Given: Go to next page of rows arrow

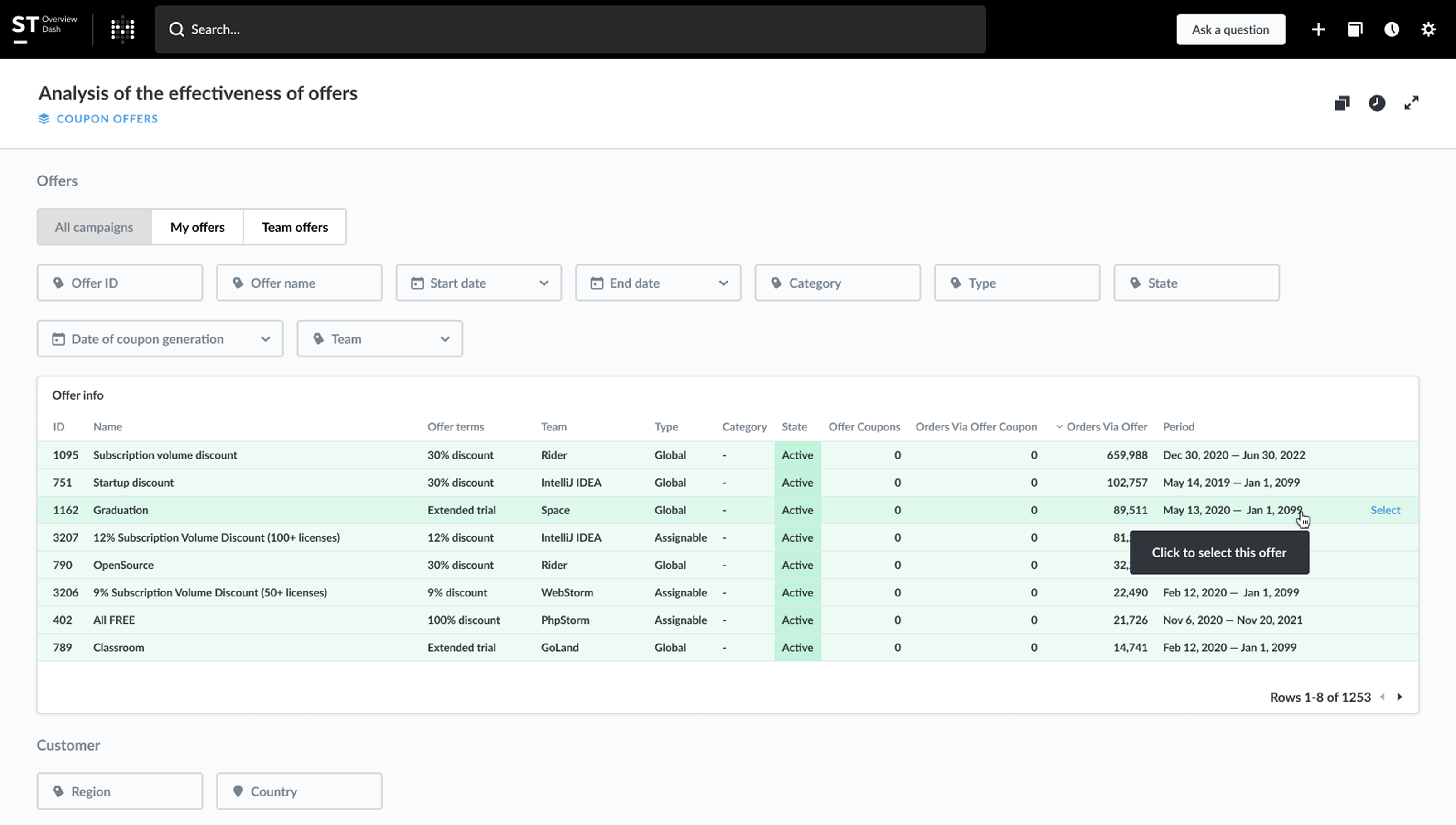Looking at the screenshot, I should [x=1399, y=697].
